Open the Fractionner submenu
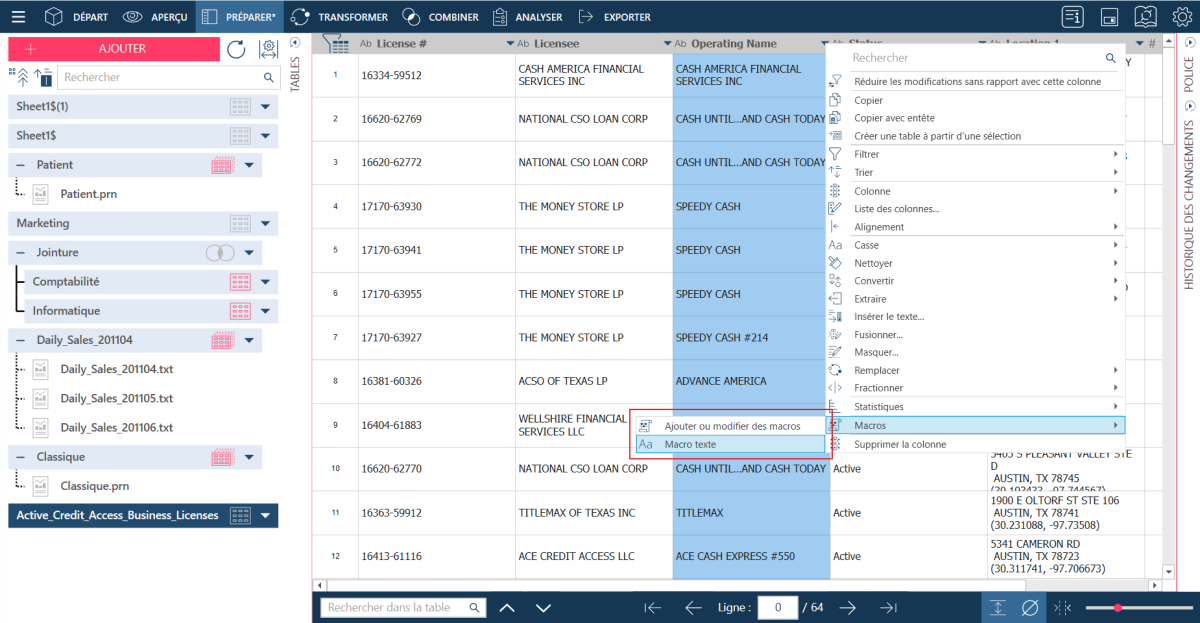The width and height of the screenshot is (1200, 623). point(976,388)
